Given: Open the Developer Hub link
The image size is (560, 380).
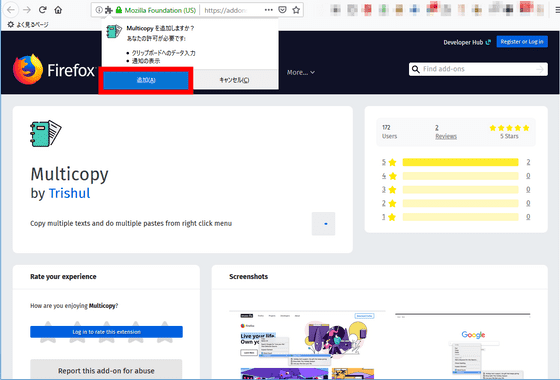Looking at the screenshot, I should pos(467,42).
